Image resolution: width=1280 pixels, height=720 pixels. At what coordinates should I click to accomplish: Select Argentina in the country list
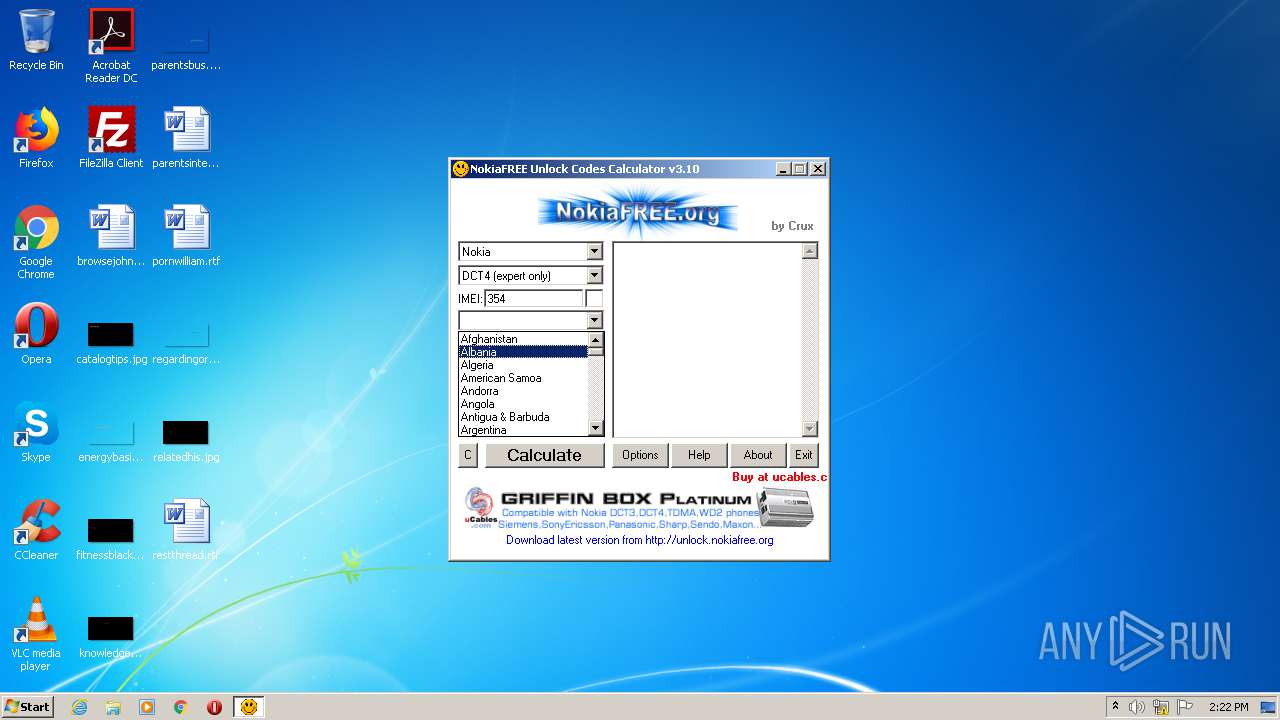(x=523, y=430)
